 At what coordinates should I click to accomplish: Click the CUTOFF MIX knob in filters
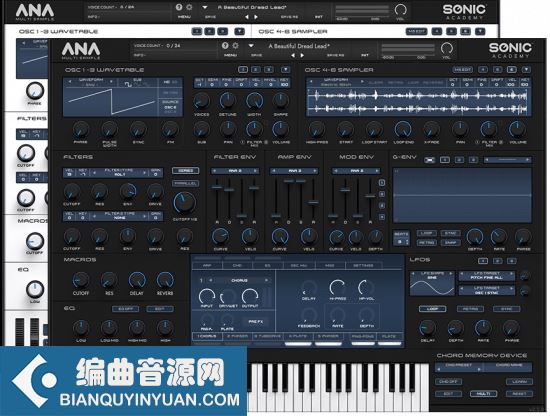(x=184, y=202)
